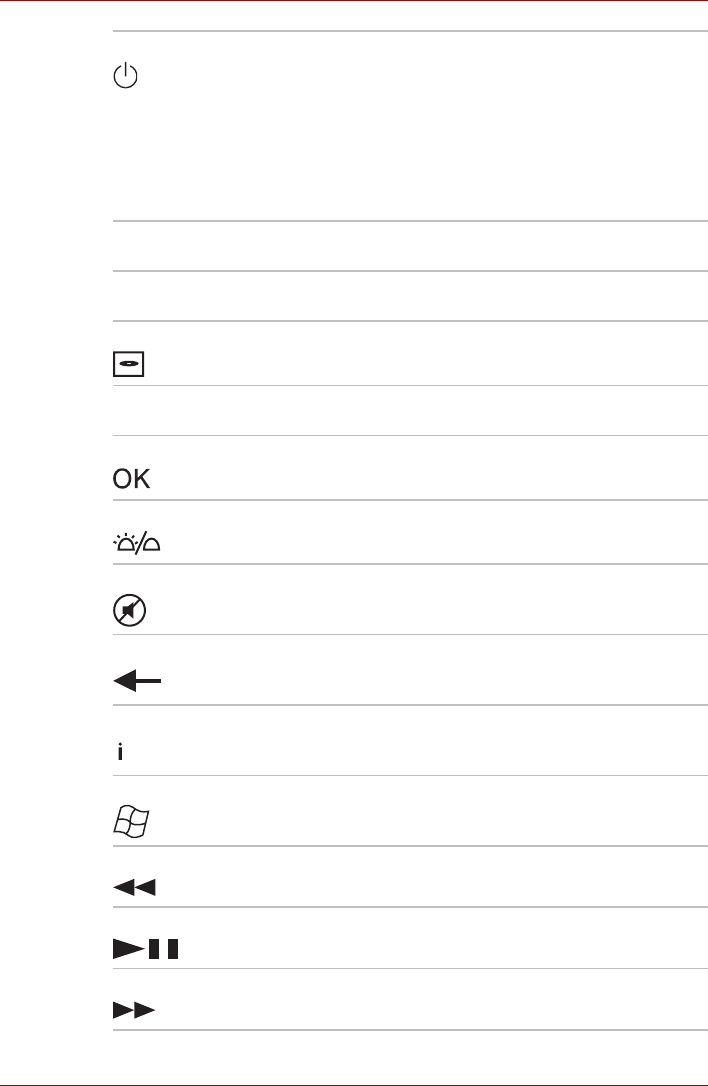The height and width of the screenshot is (1086, 708).
Task: Click the black line at page bottom
Action: pos(354,1085)
